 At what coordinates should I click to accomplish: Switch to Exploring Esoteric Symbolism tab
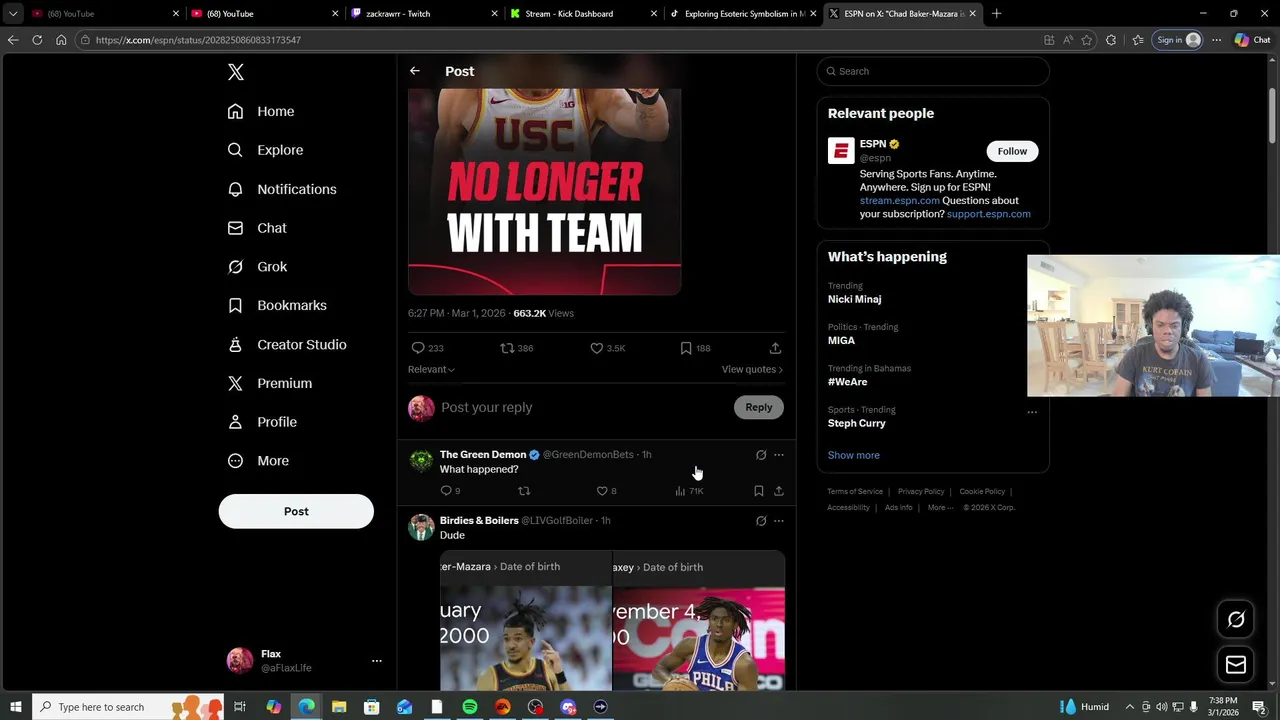[744, 14]
